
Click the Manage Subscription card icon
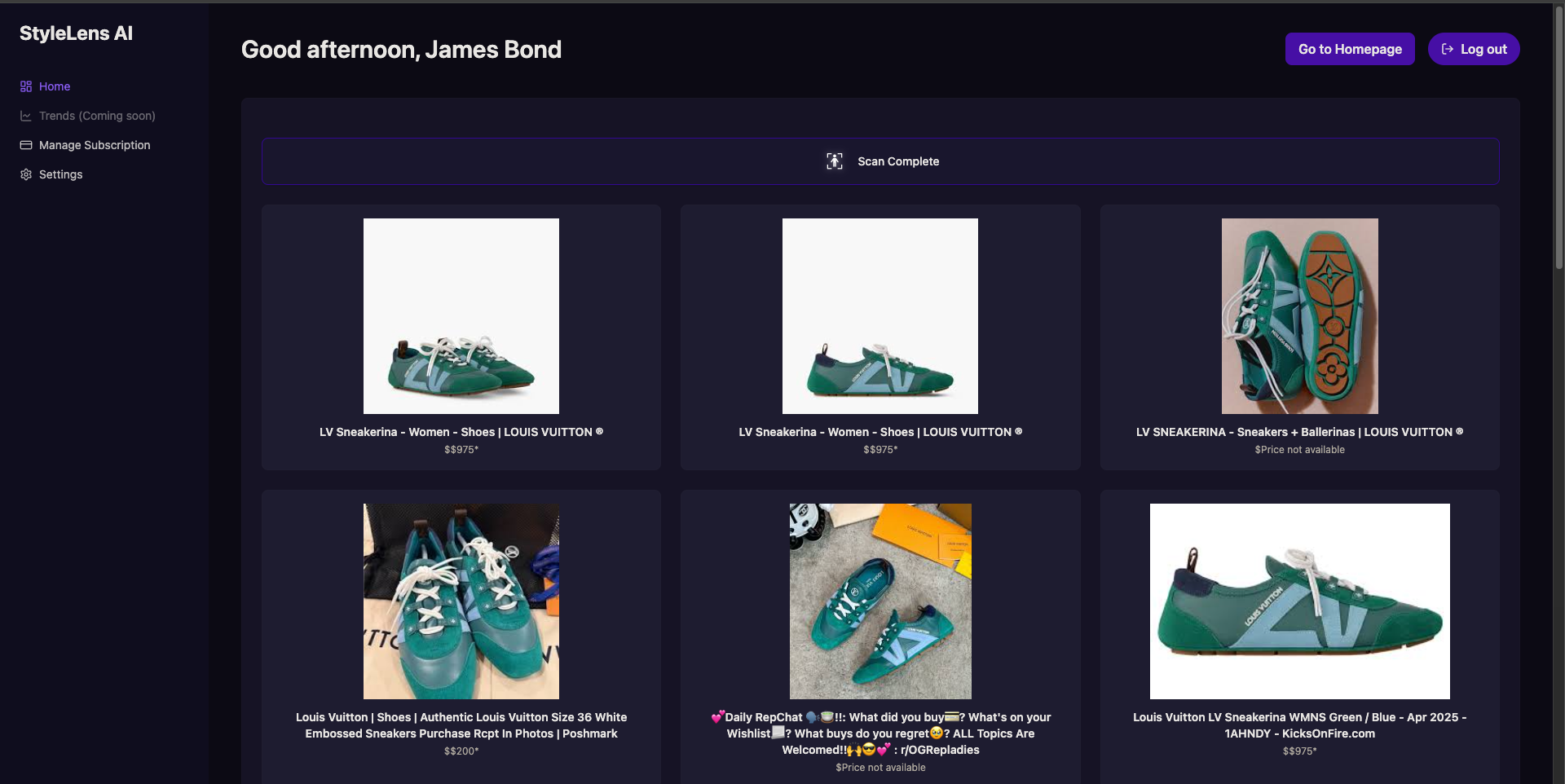click(26, 145)
